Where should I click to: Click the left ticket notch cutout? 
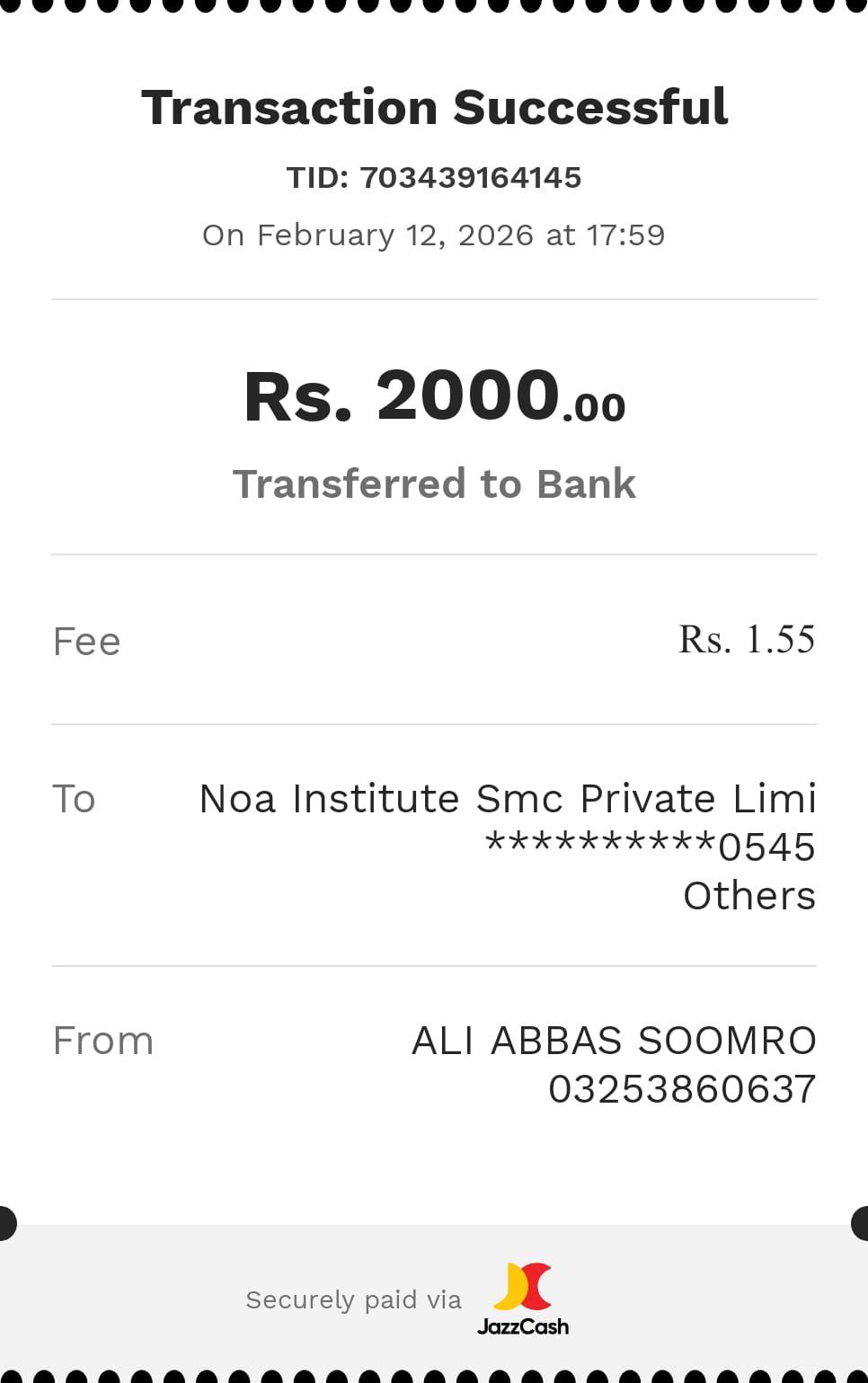5,1223
